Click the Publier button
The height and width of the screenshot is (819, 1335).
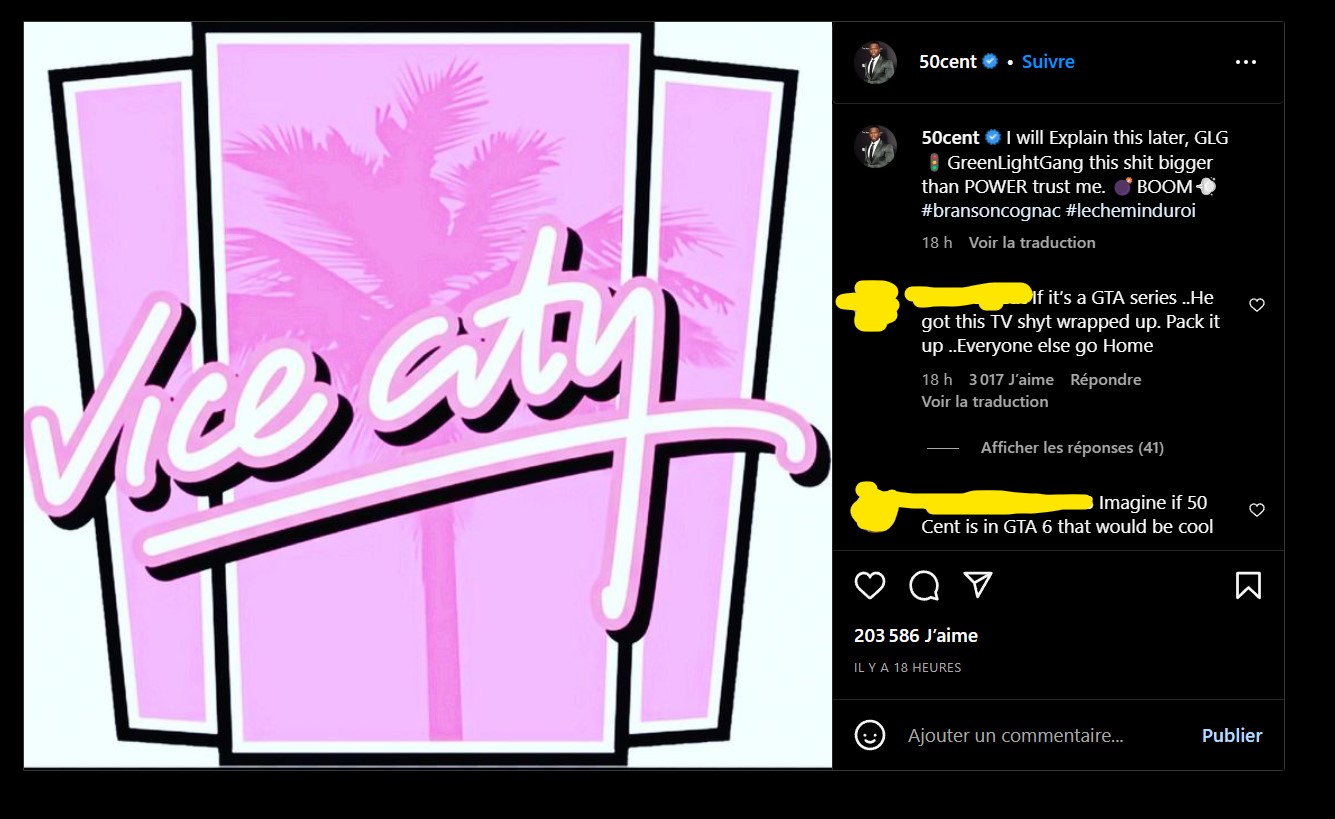(1232, 735)
